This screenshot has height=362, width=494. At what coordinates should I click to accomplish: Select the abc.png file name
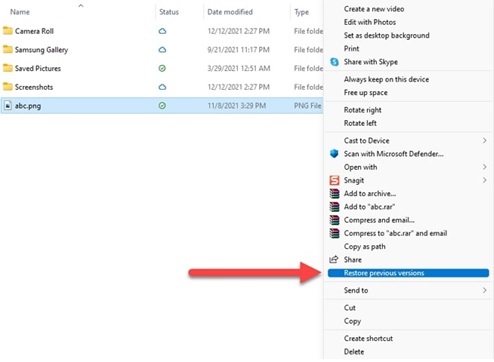tap(28, 106)
